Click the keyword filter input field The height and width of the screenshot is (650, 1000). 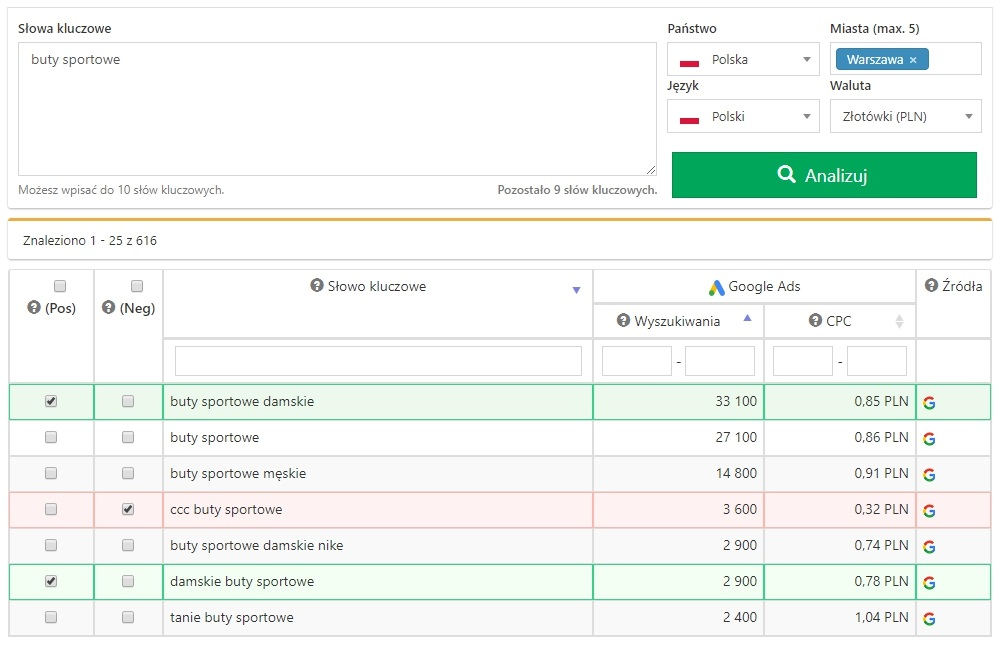pos(378,361)
